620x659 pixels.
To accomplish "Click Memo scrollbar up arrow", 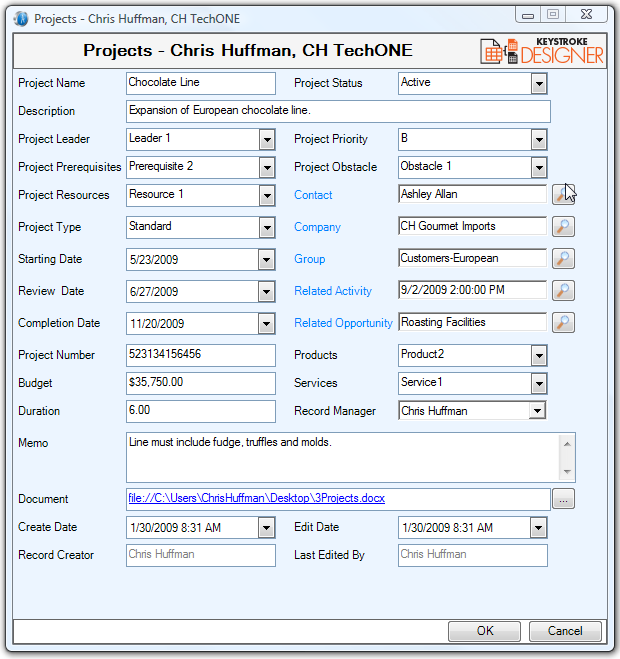I will click(x=567, y=444).
